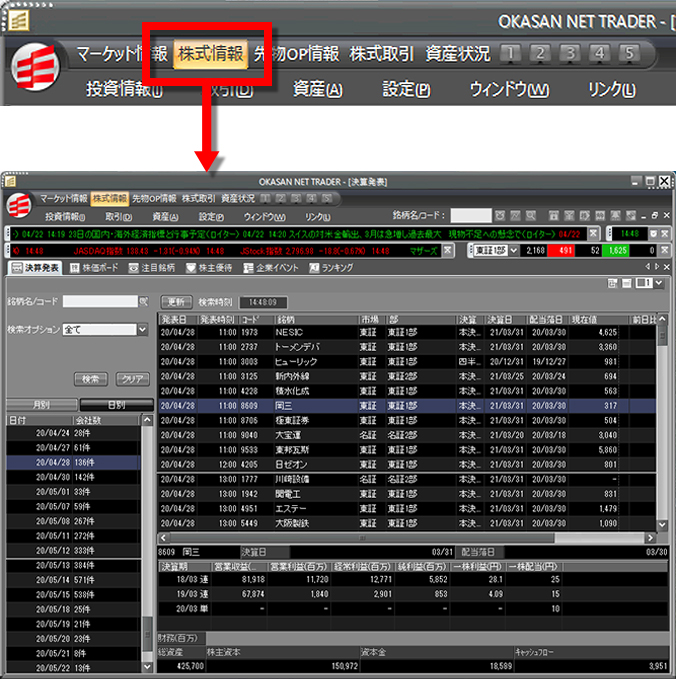
Task: Click the left panel 銘柄名/コード input field
Action: point(100,301)
